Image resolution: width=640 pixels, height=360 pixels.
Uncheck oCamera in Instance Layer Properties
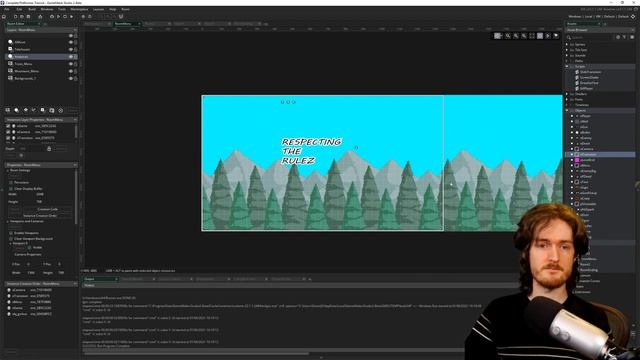(8, 132)
